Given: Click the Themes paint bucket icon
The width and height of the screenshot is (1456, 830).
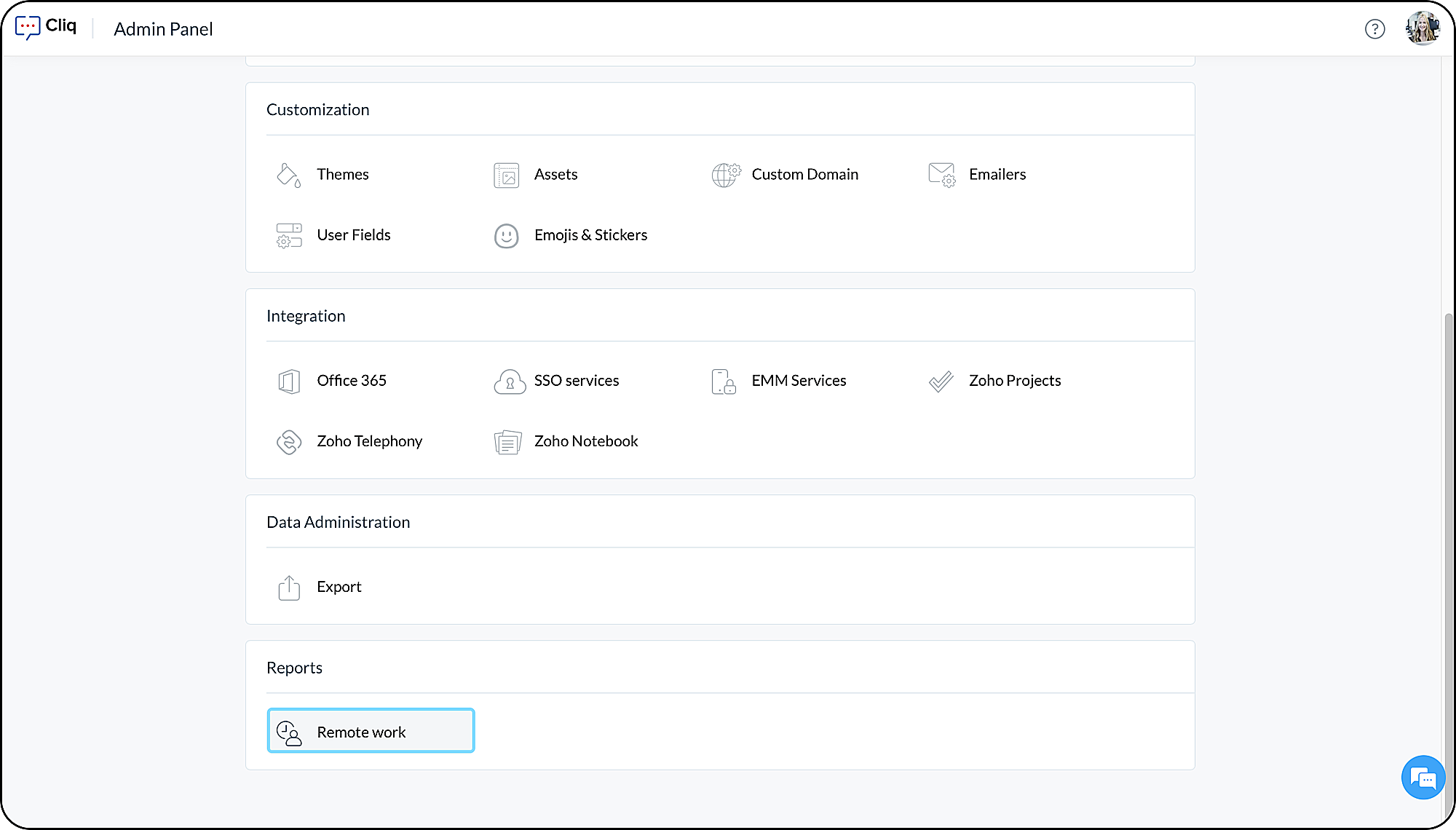Looking at the screenshot, I should pos(288,175).
